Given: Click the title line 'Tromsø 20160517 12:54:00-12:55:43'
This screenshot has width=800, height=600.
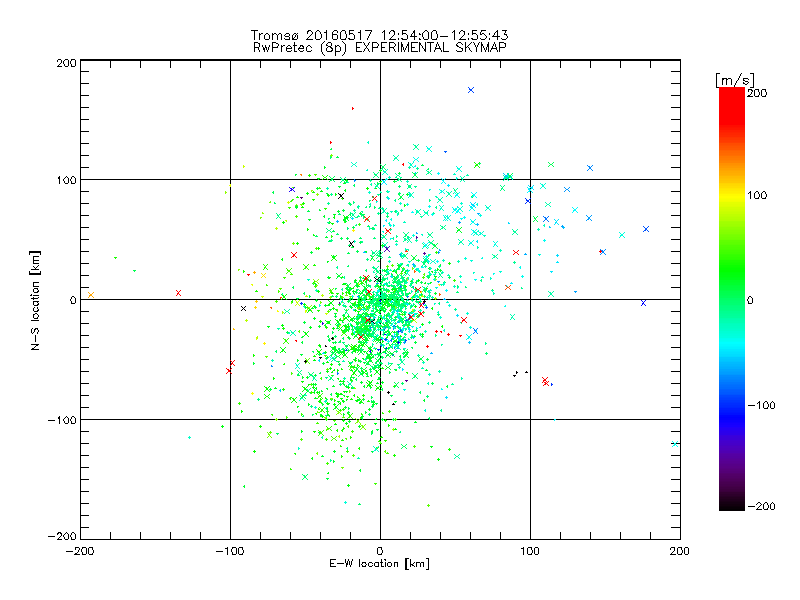Looking at the screenshot, I should click(x=380, y=35).
